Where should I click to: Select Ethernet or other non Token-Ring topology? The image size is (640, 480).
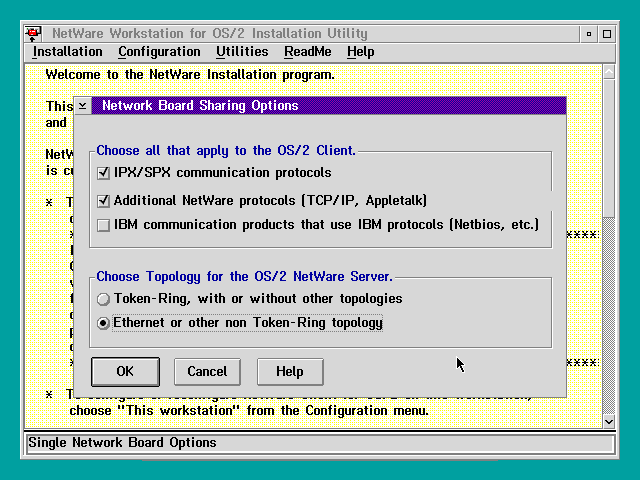[103, 323]
